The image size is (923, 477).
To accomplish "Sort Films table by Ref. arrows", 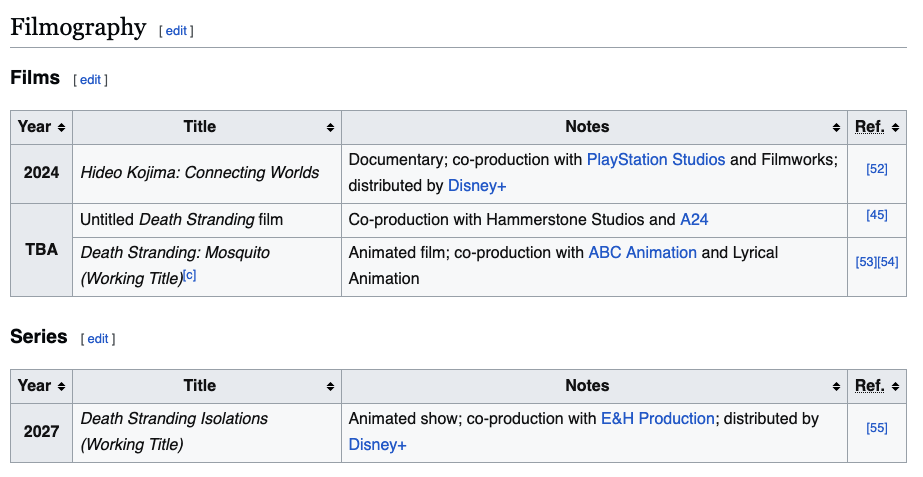I will pyautogui.click(x=895, y=127).
